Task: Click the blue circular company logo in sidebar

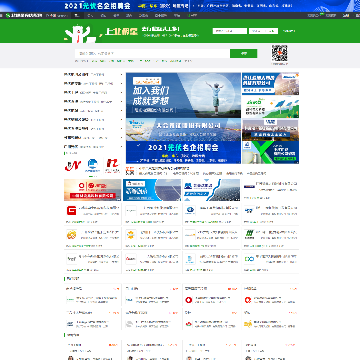Action: click(x=93, y=166)
